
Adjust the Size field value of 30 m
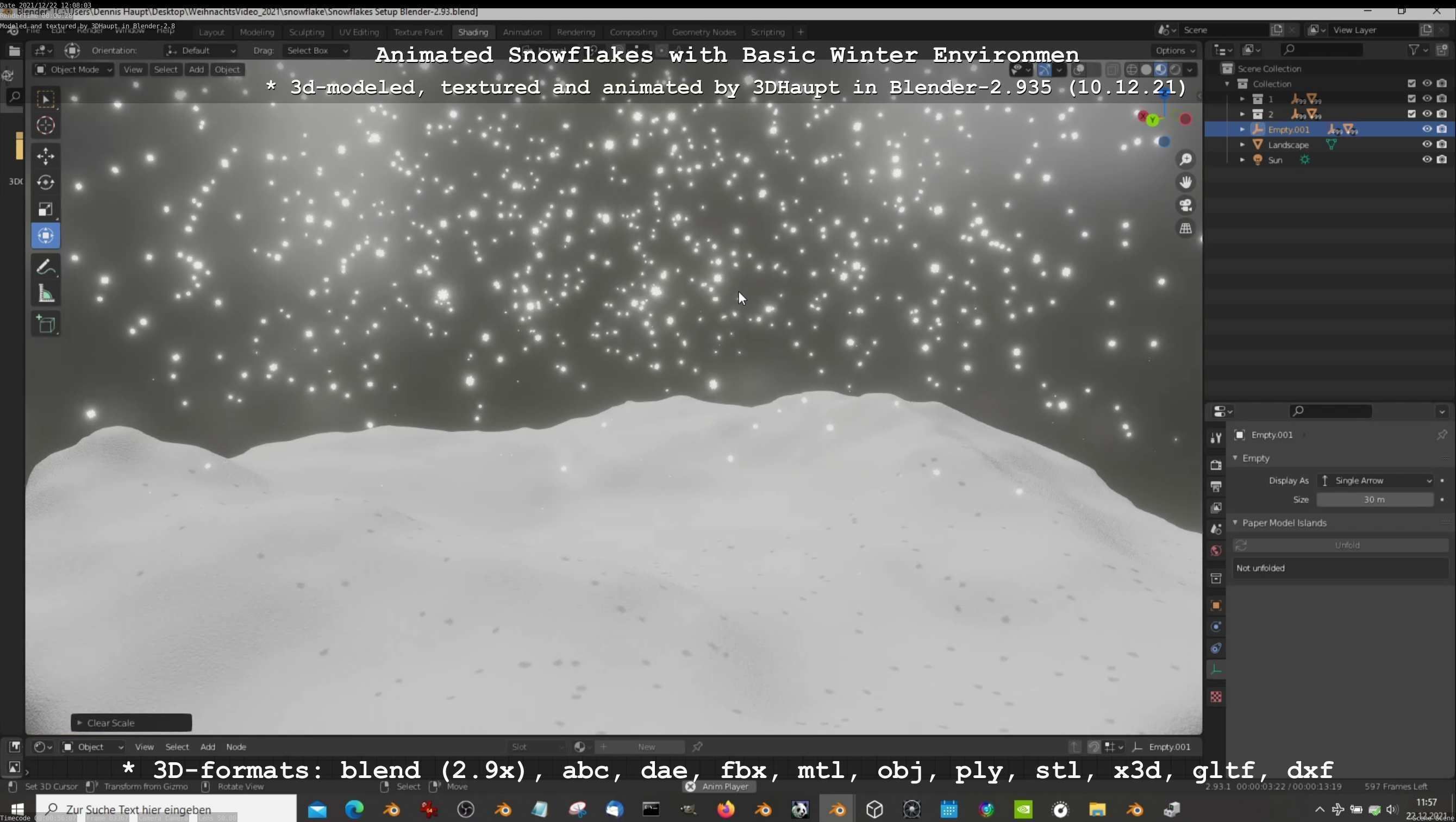[1373, 499]
